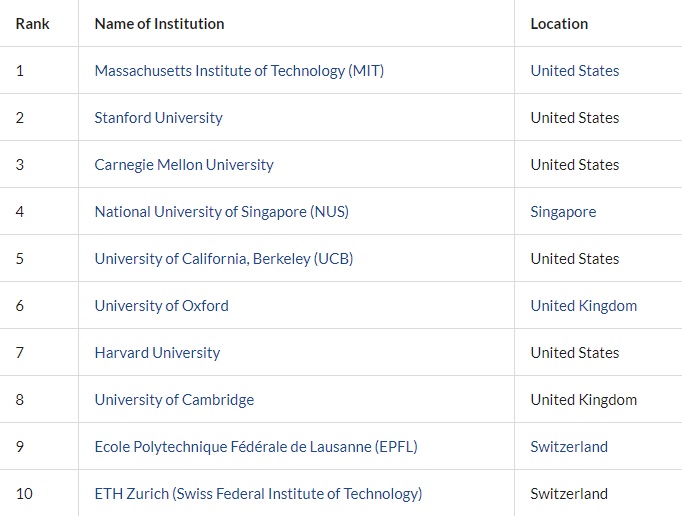The height and width of the screenshot is (516, 682).
Task: Click the University of Oxford link
Action: tap(161, 306)
